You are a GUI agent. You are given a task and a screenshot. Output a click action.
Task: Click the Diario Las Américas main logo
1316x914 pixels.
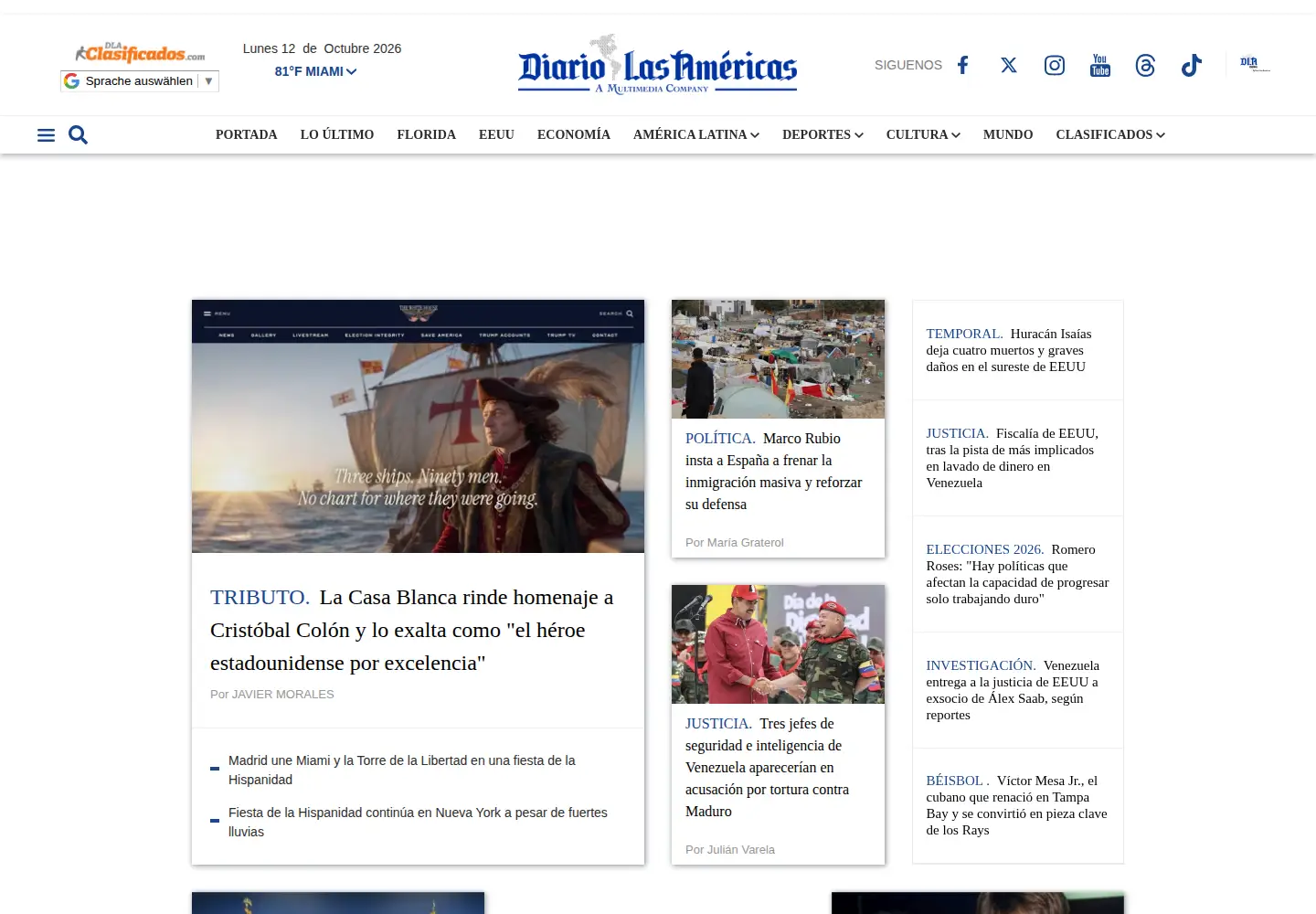pos(658,64)
